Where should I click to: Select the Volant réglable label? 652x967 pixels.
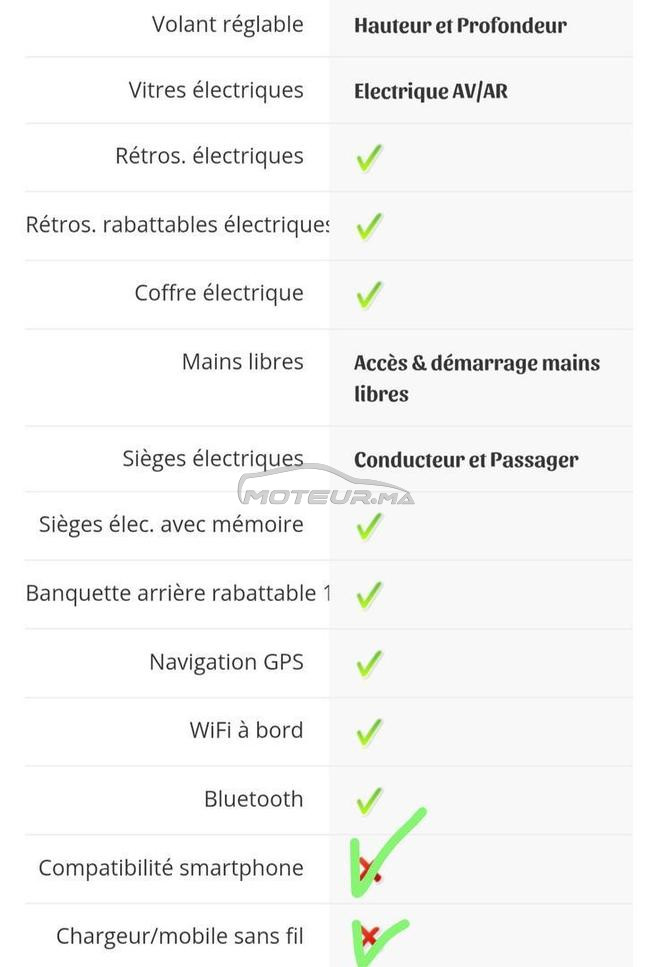coord(228,25)
